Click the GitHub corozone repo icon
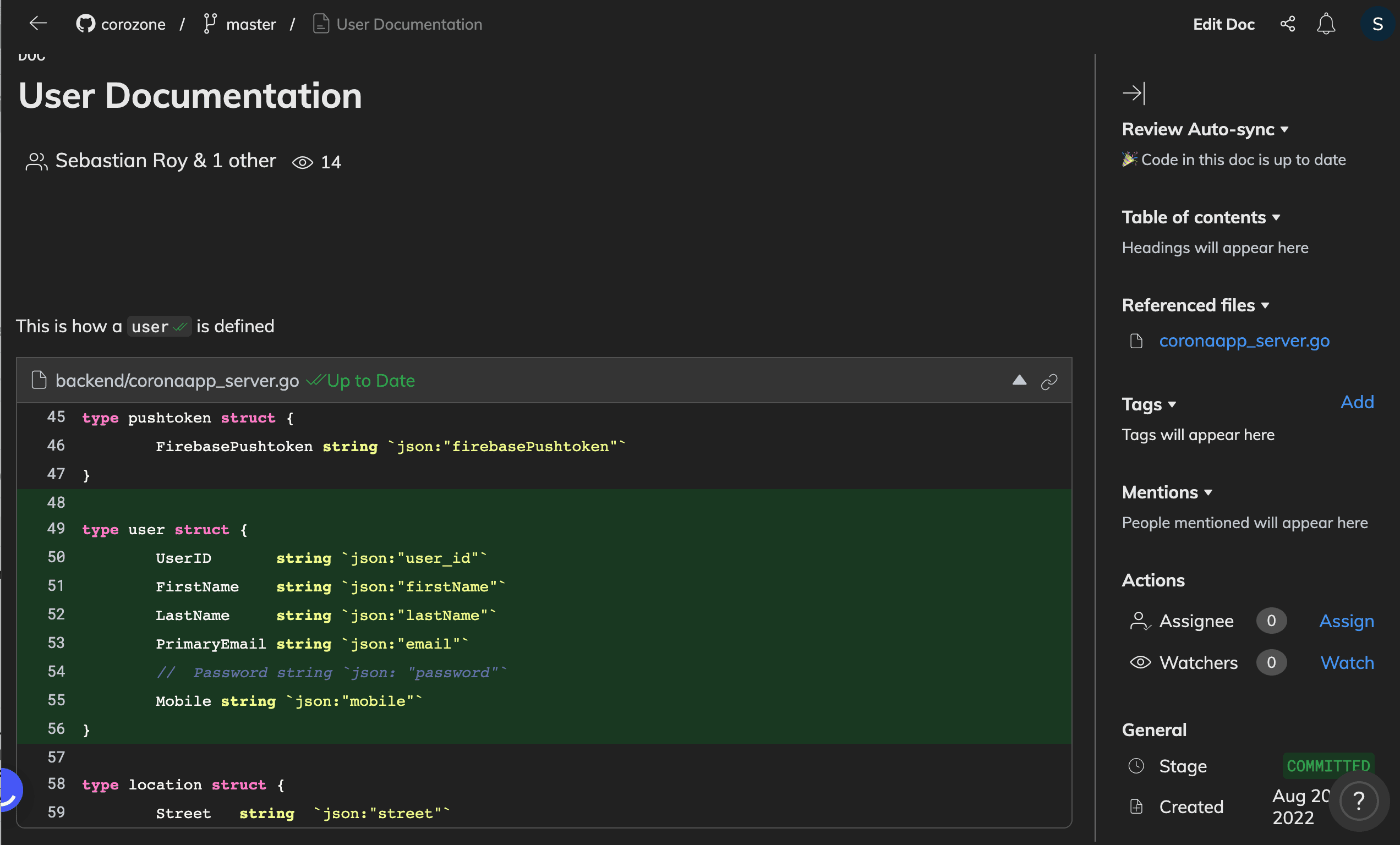 coord(85,24)
